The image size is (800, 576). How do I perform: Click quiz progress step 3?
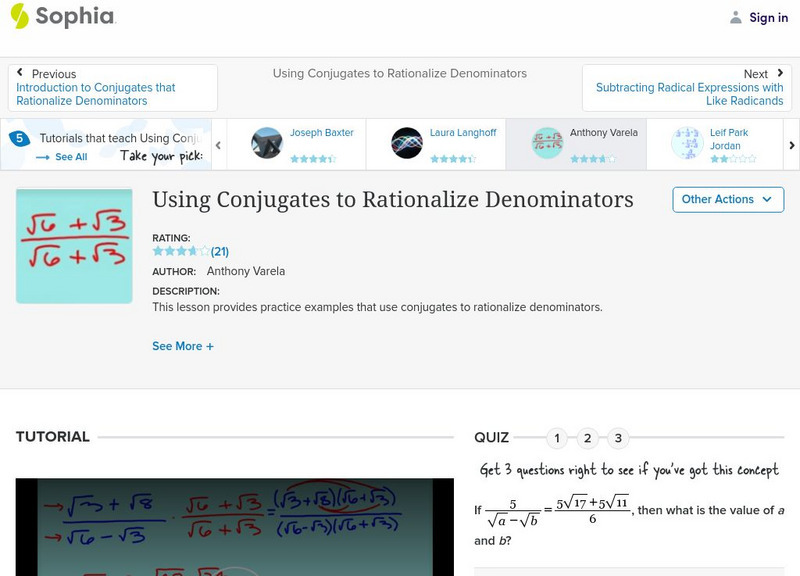(x=617, y=437)
